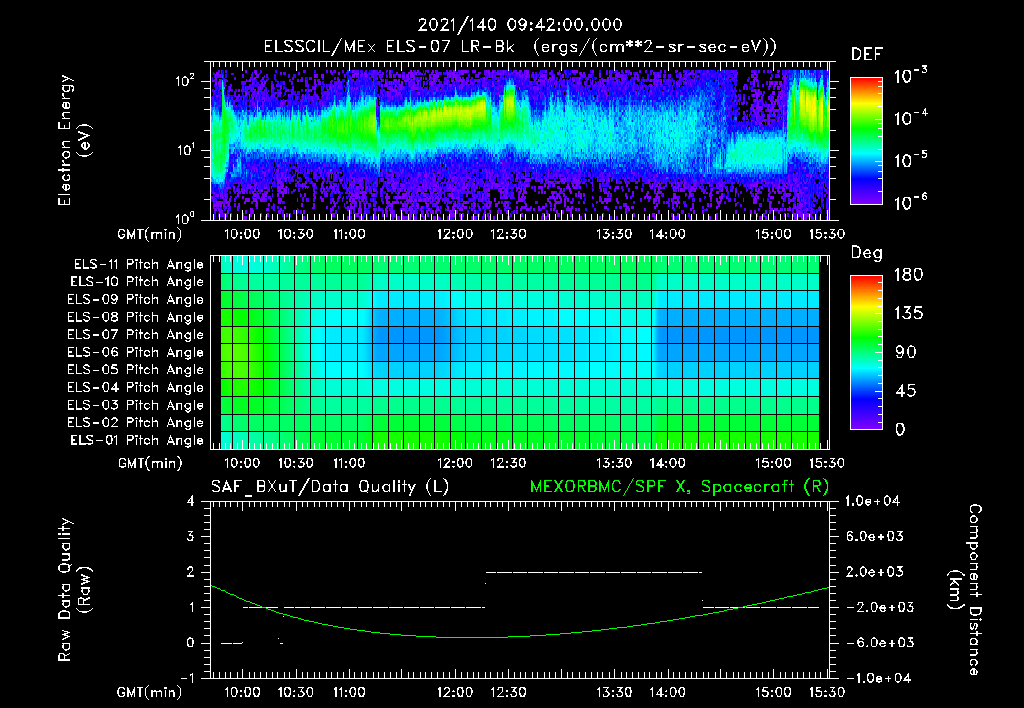Click the Component Distance (km) axis label
This screenshot has height=708, width=1024.
[965, 590]
